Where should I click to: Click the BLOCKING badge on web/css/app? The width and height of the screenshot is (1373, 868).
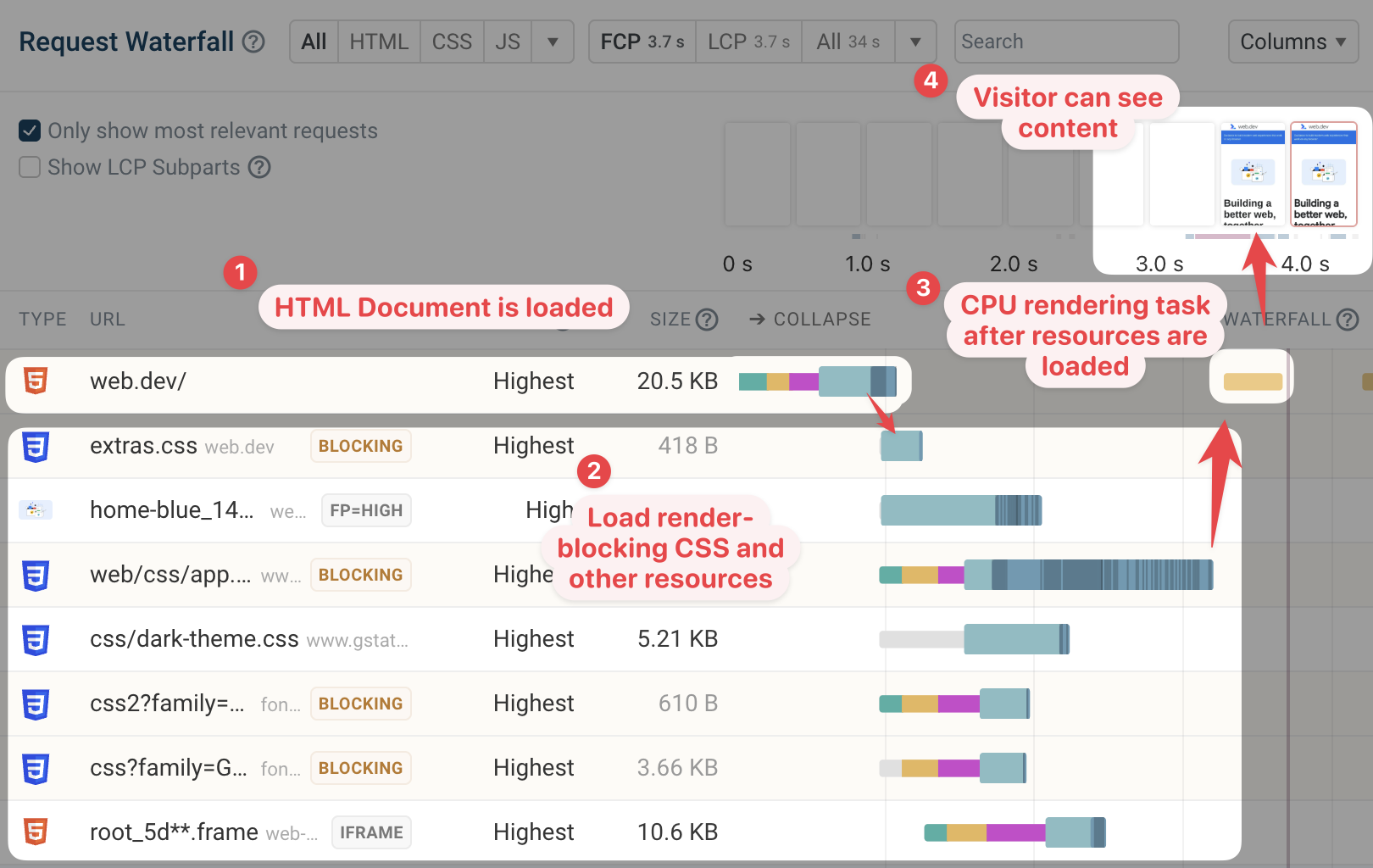(x=361, y=575)
